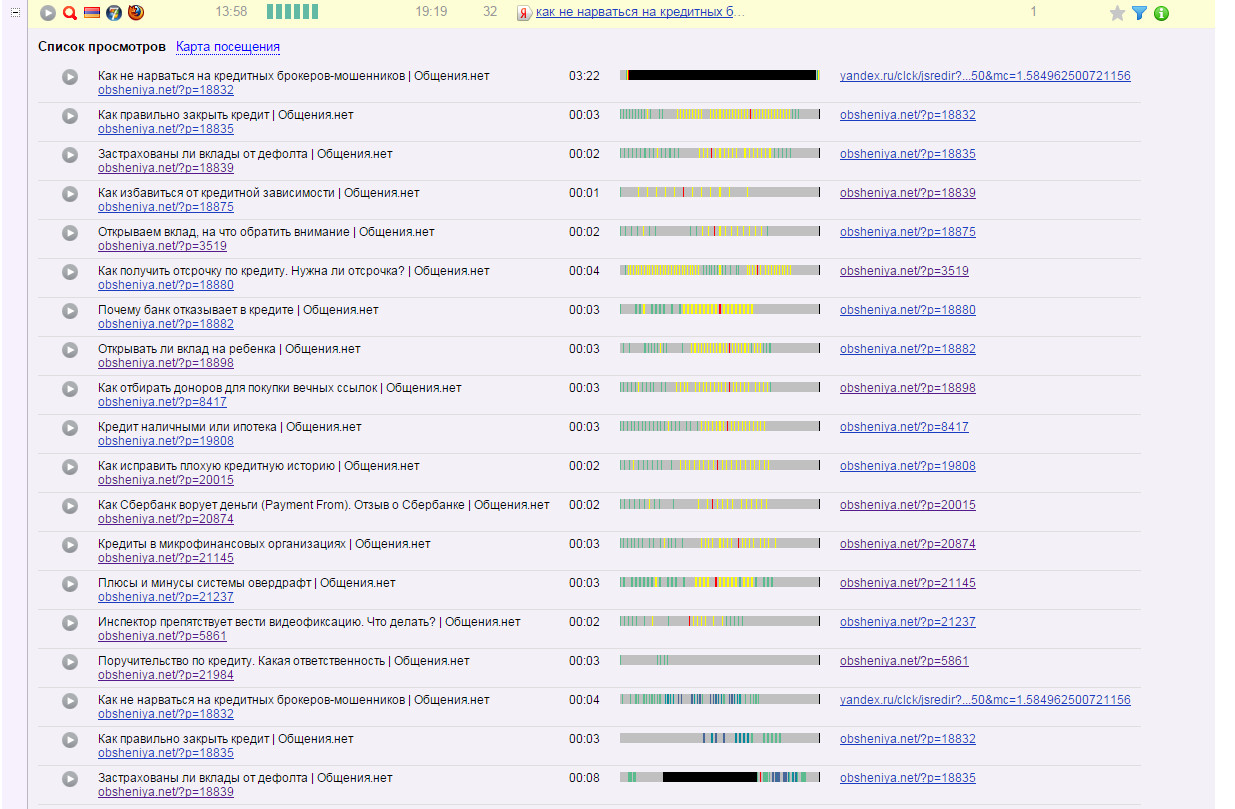
Task: Open page link ?p=8417 under 'Как отбирать доноров'
Action: click(162, 402)
